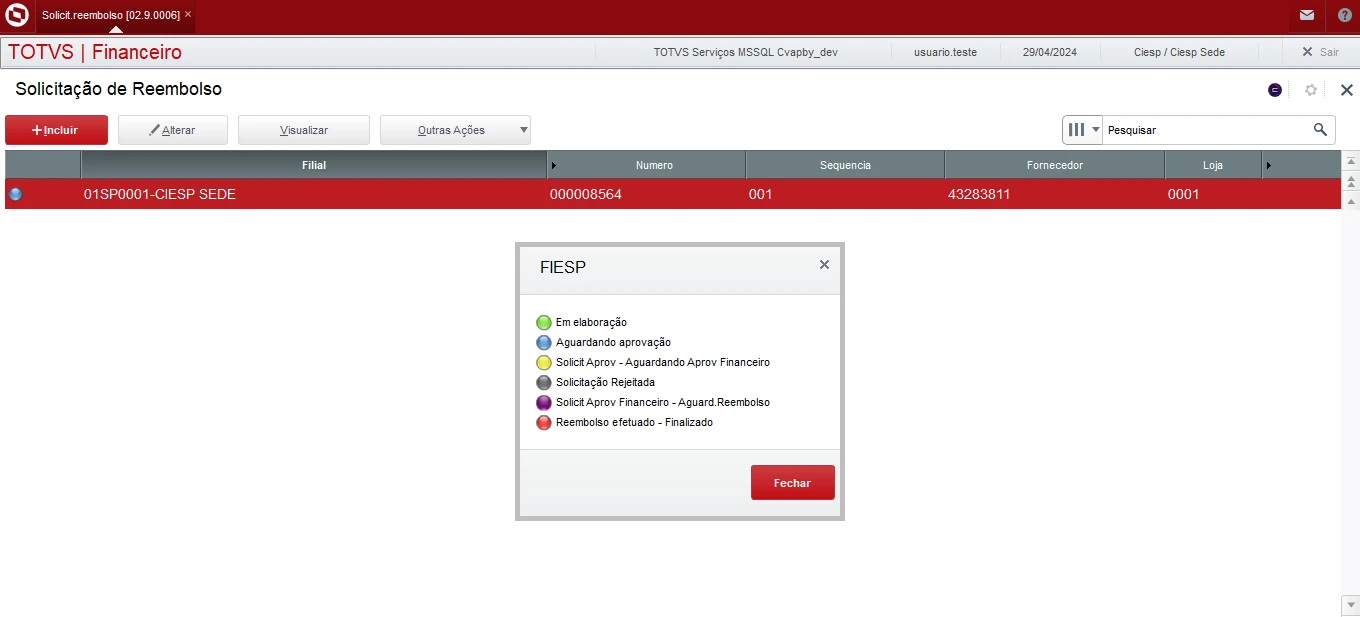Open the help question mark icon
Image resolution: width=1360 pixels, height=617 pixels.
pyautogui.click(x=1344, y=16)
